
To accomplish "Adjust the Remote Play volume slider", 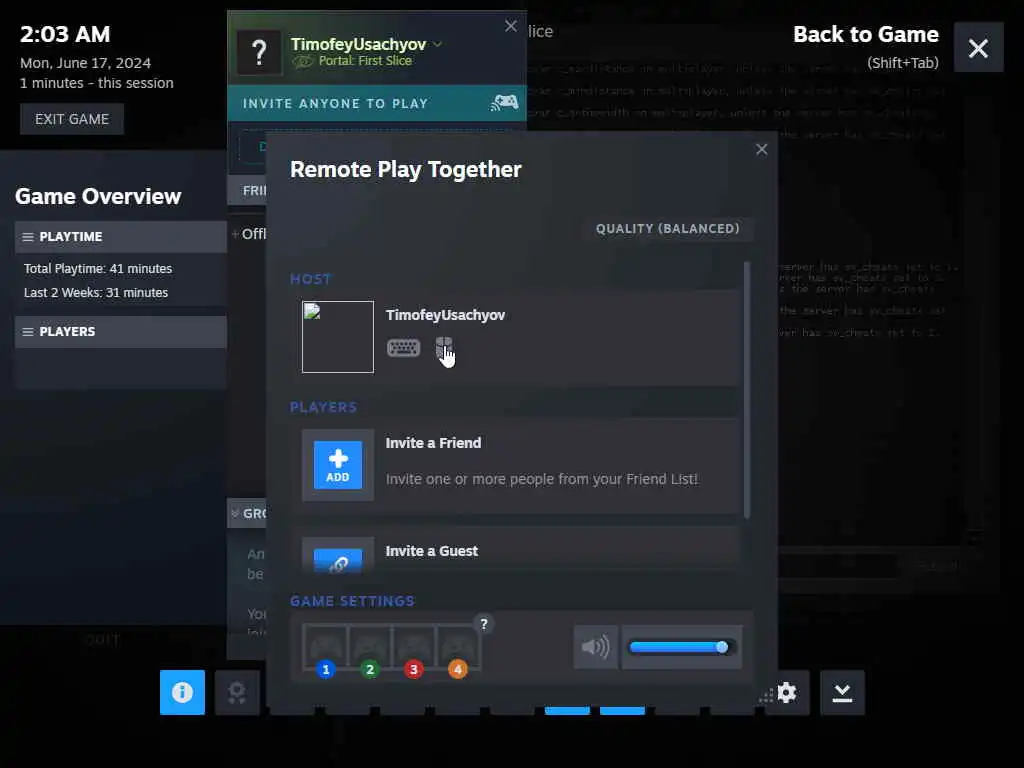I will 681,647.
